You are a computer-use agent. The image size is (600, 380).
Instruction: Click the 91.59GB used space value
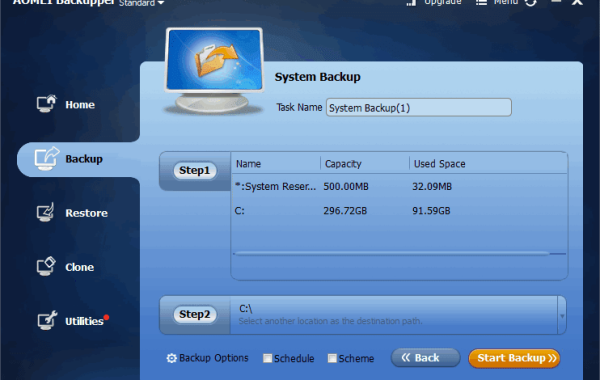point(431,211)
